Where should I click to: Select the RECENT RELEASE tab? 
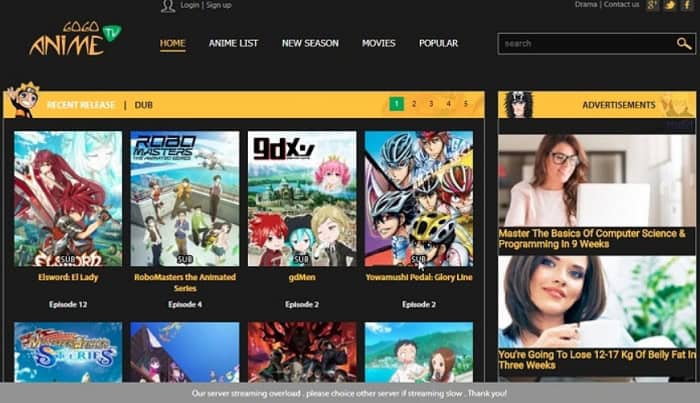point(81,105)
